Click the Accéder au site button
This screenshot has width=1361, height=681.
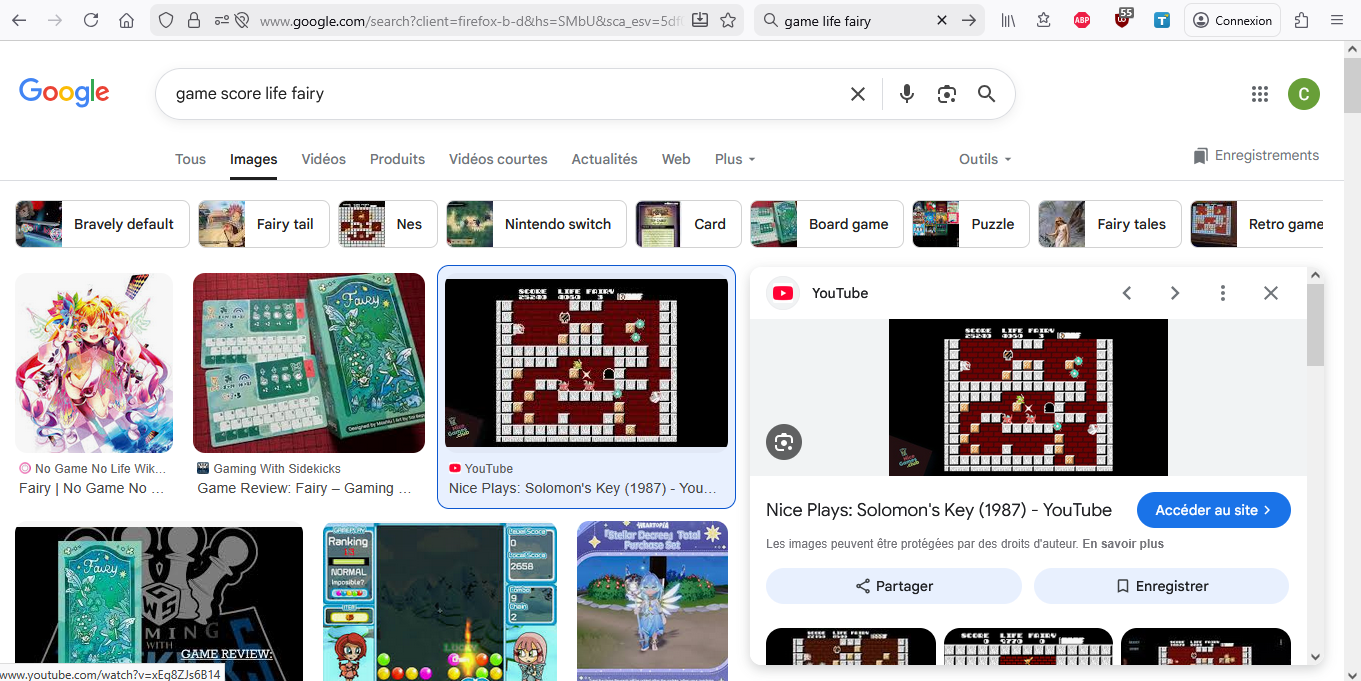pos(1213,510)
